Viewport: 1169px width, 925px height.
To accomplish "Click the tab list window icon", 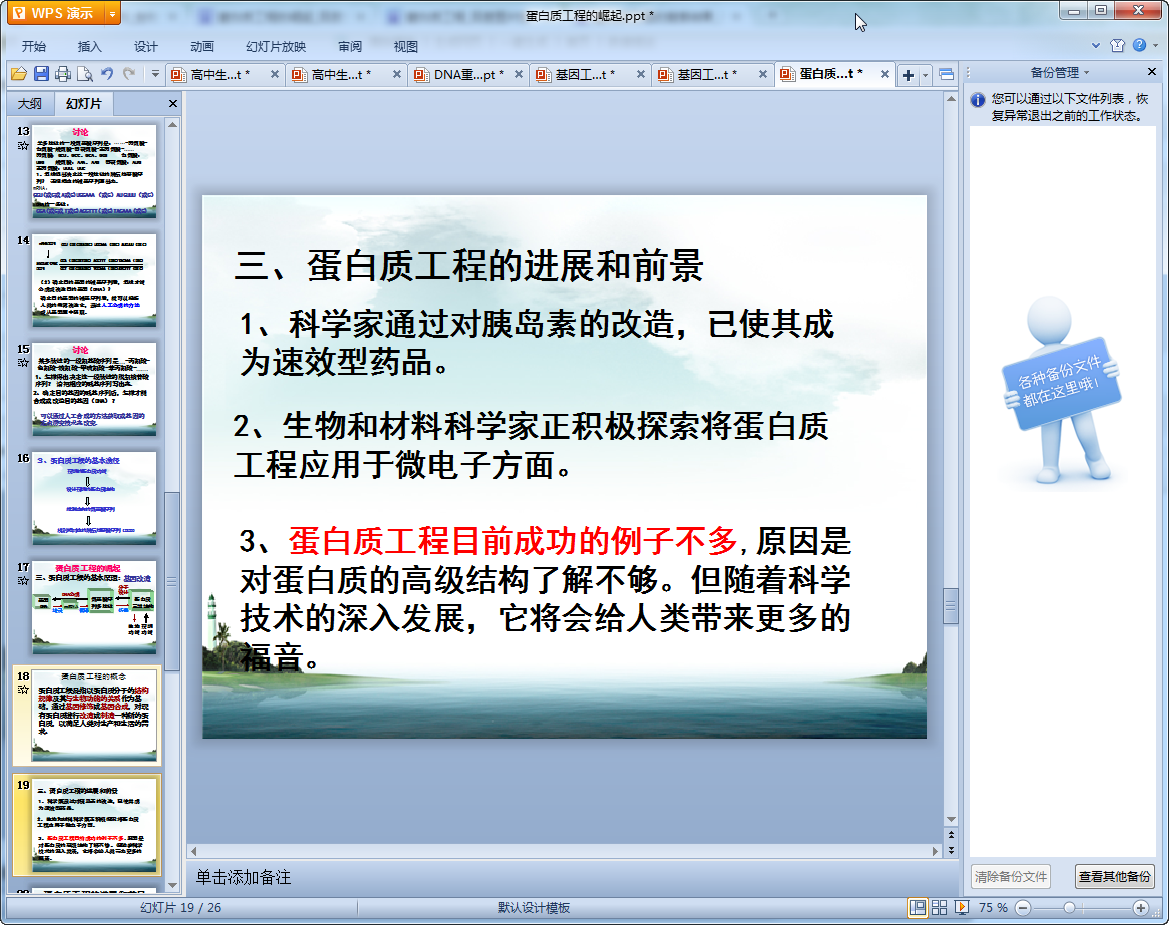I will click(946, 75).
